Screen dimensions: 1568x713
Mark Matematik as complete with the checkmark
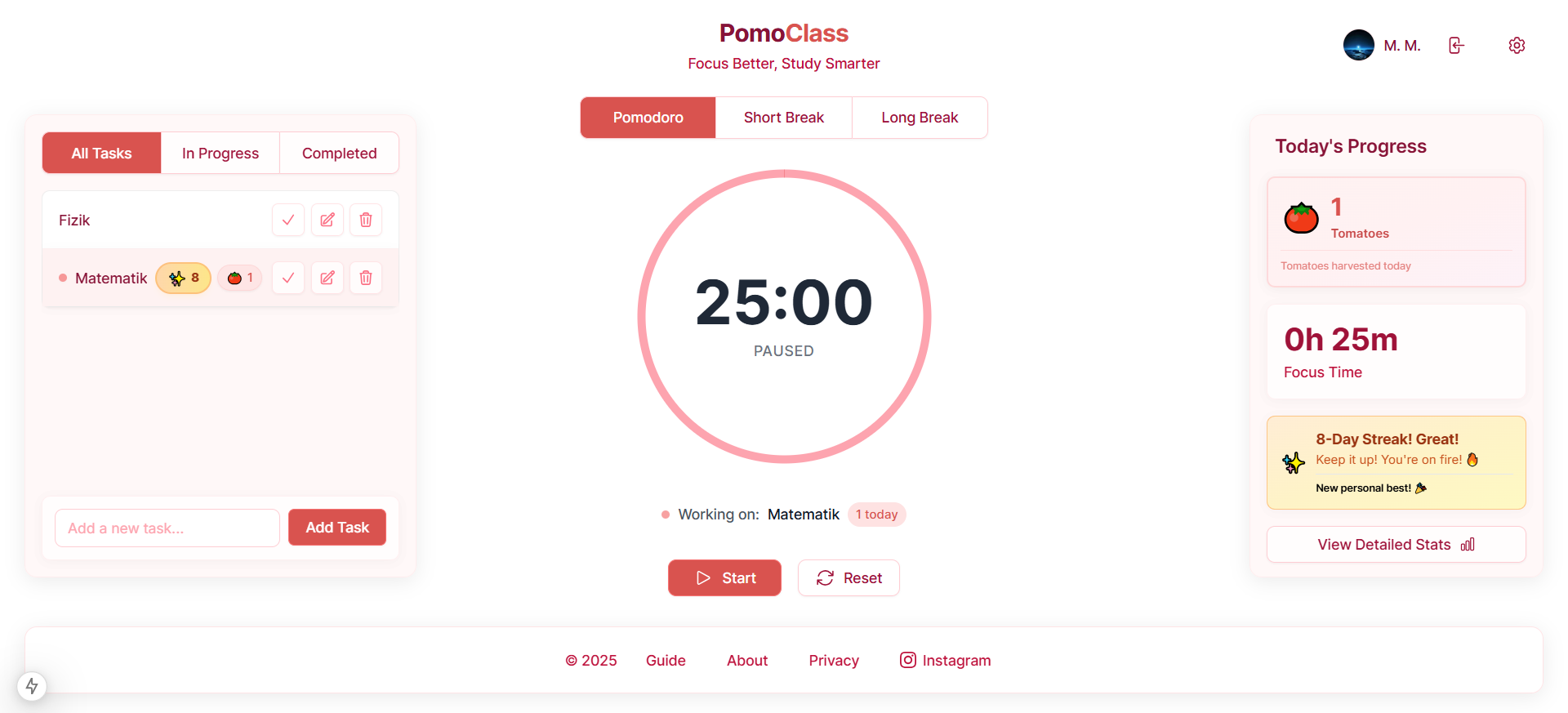(x=287, y=278)
